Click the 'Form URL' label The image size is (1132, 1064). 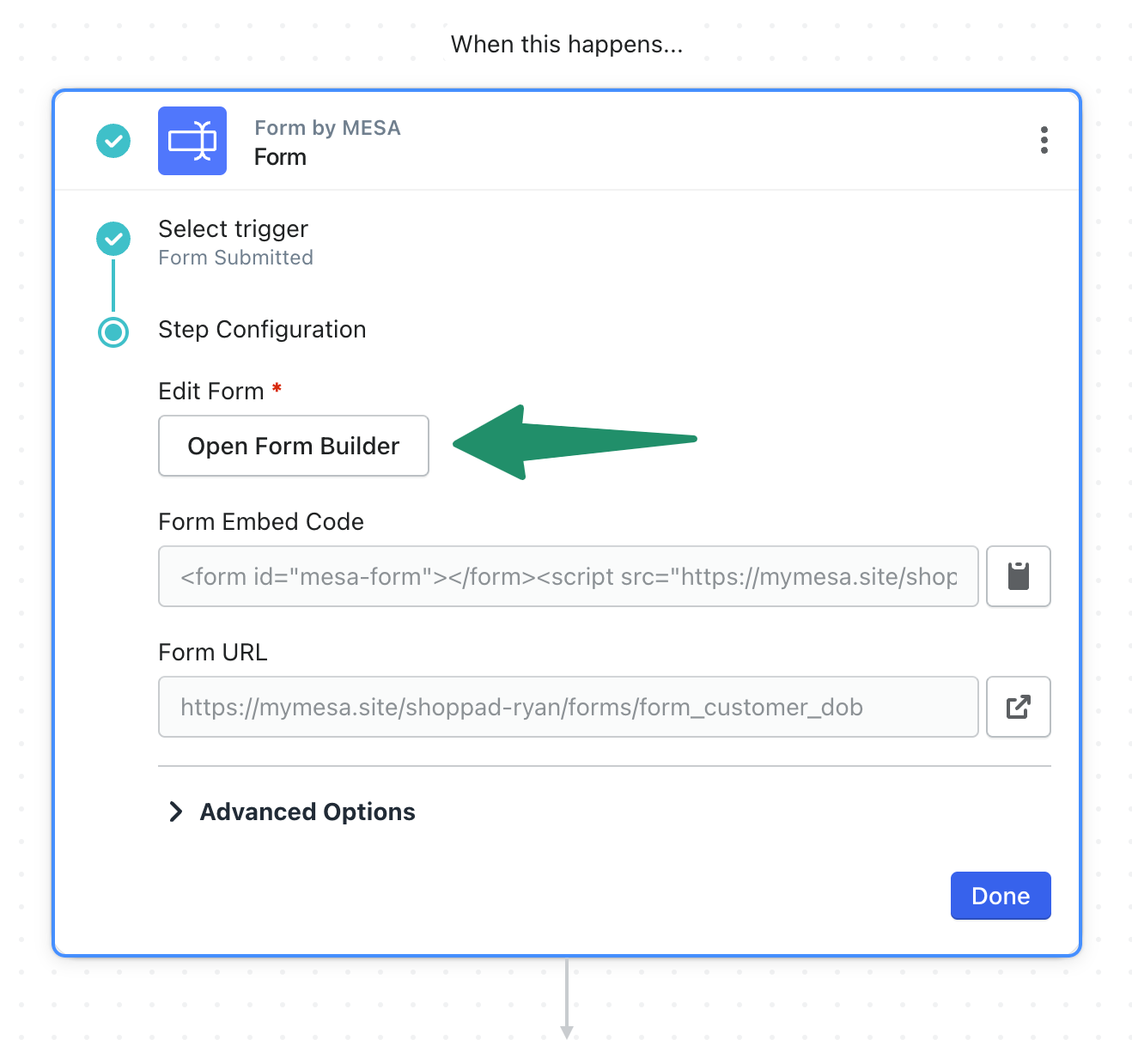point(213,652)
